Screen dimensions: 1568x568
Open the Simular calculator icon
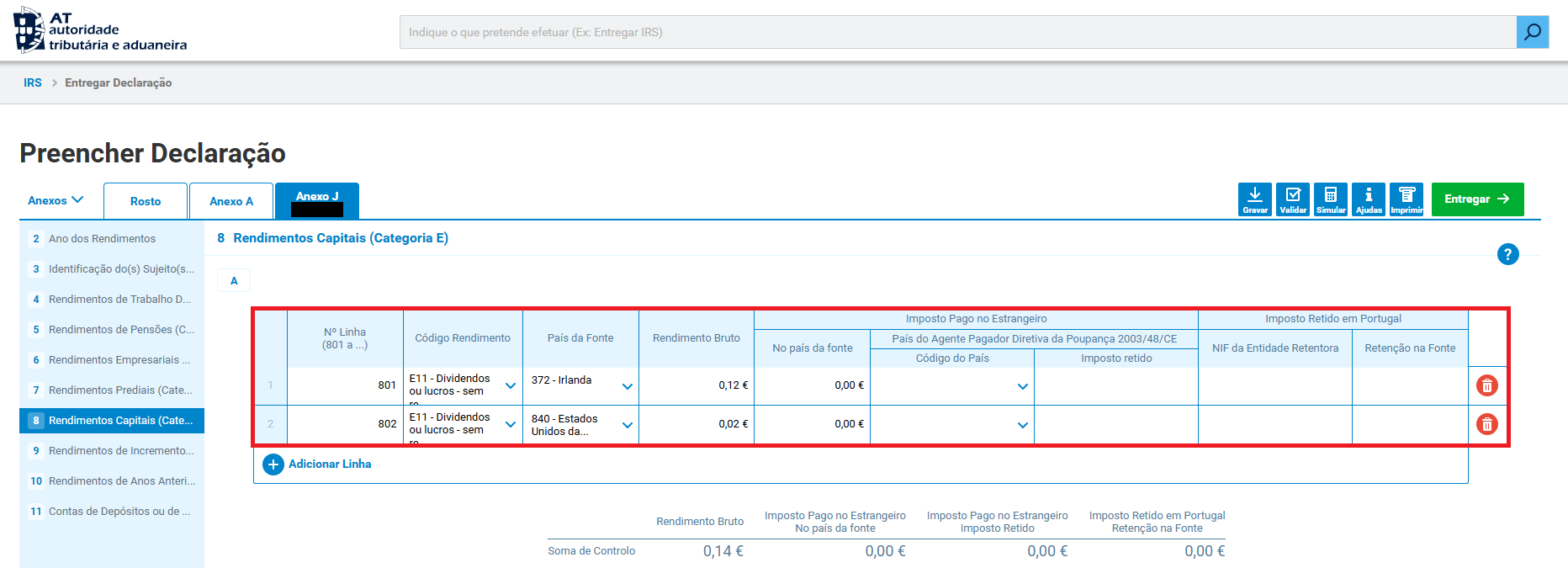point(1331,199)
